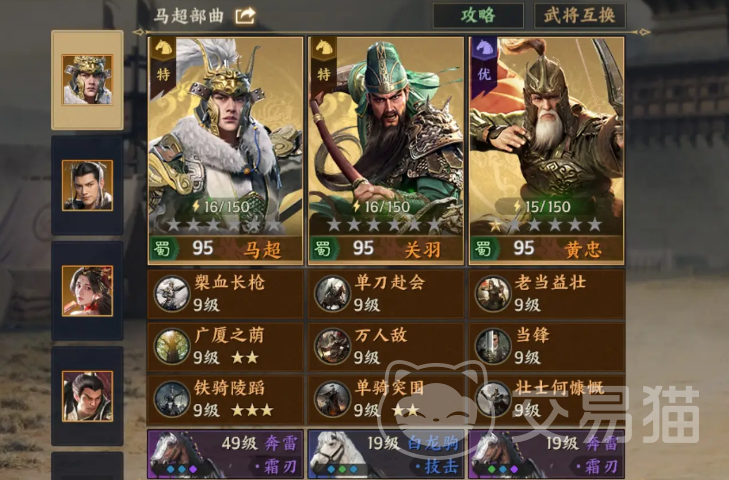Image resolution: width=729 pixels, height=480 pixels.
Task: Open the 黄忠 general card
Action: point(547,151)
